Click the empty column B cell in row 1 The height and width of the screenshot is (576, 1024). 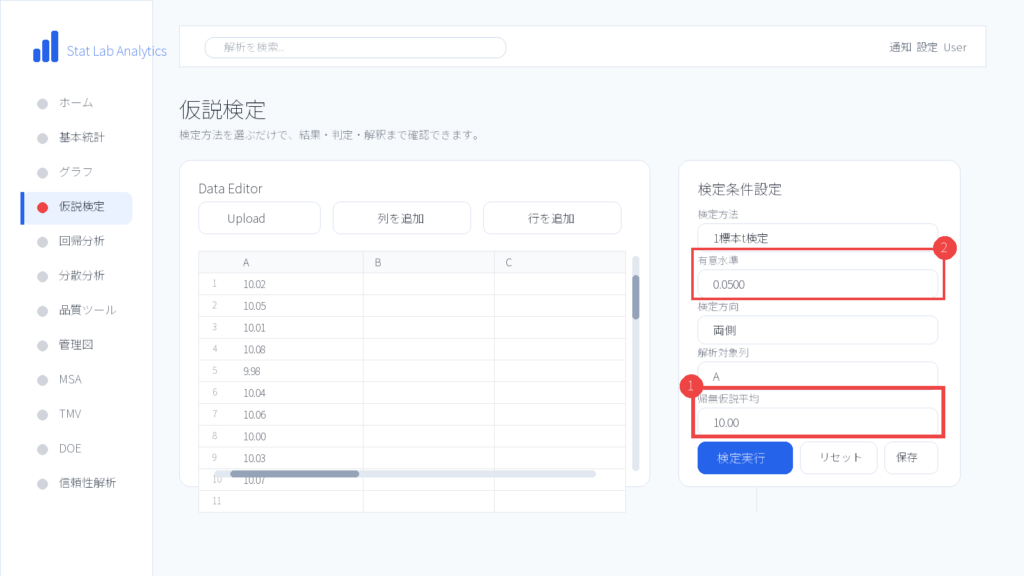coord(429,284)
